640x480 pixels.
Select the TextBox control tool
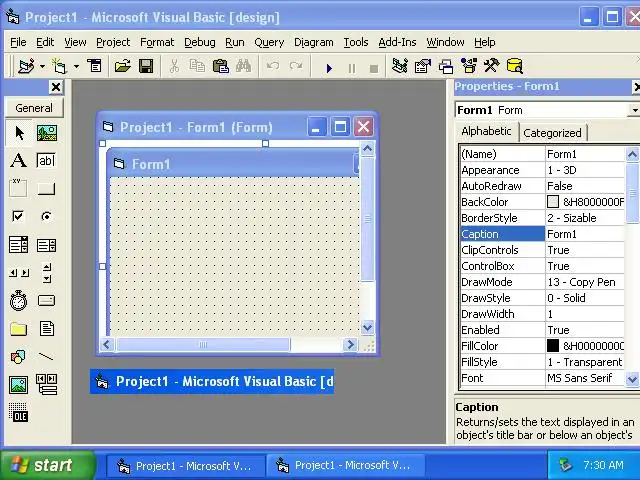[47, 160]
